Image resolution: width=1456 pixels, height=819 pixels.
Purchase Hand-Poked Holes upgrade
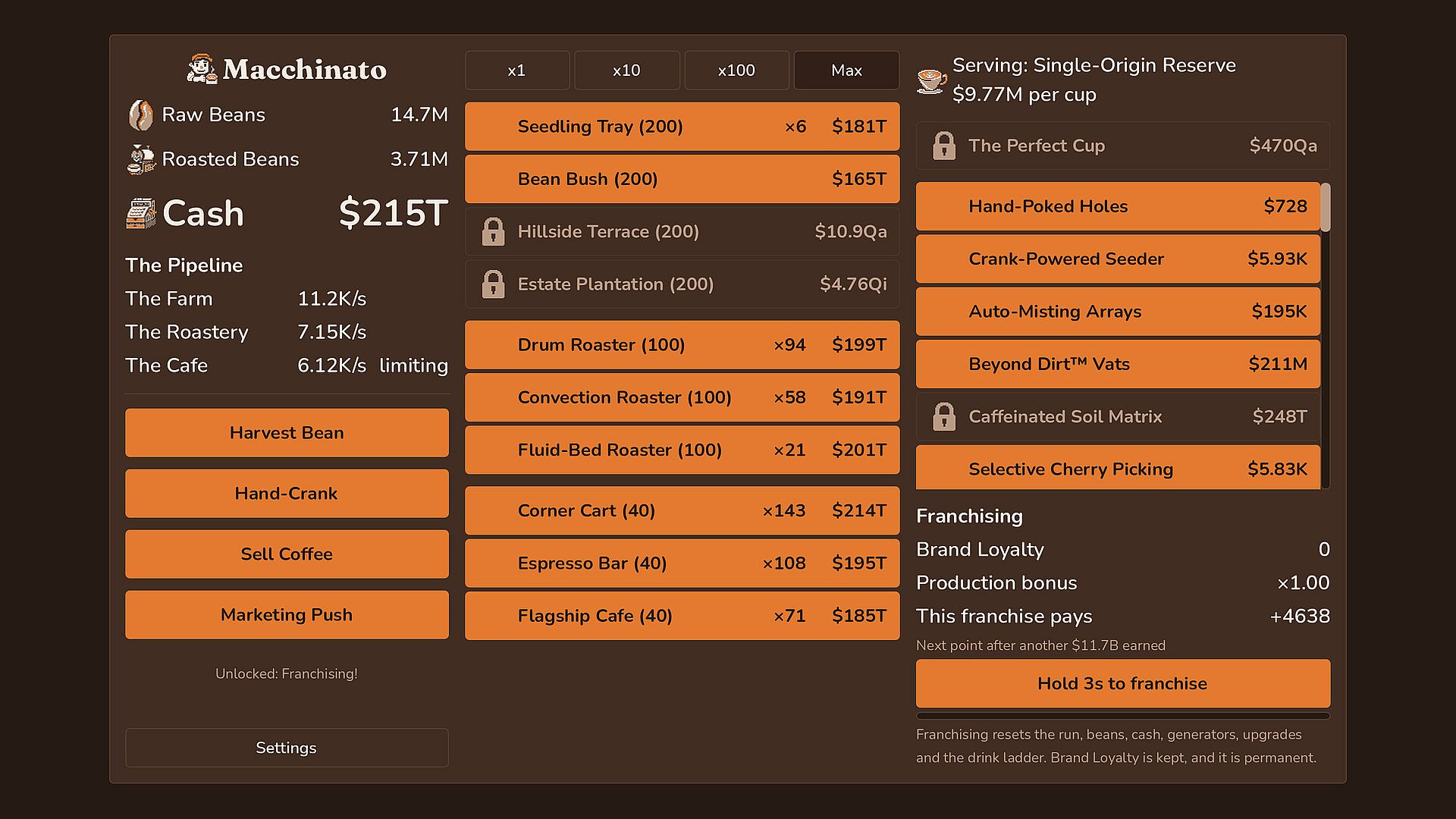pos(1118,206)
